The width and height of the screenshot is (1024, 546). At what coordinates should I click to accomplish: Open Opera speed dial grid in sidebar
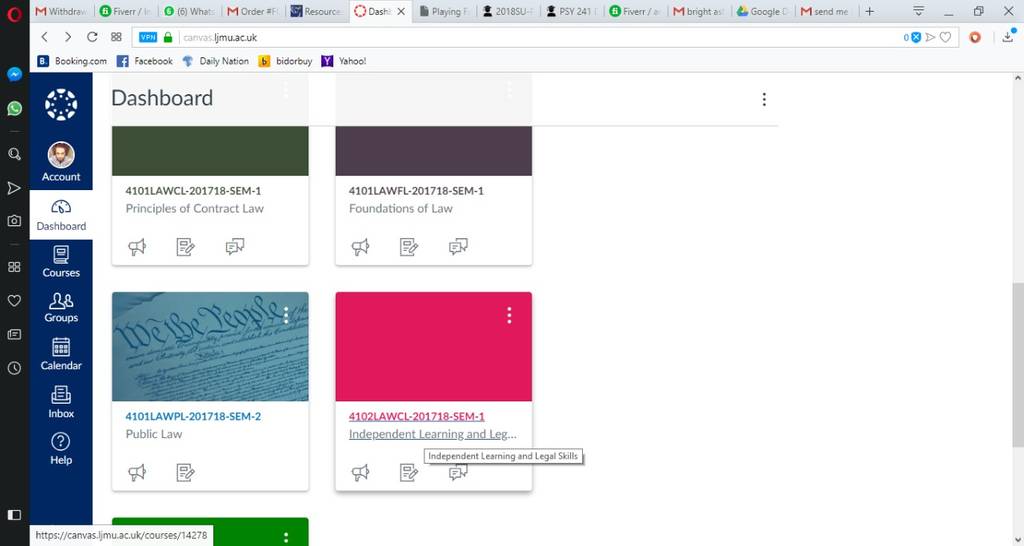click(x=14, y=266)
